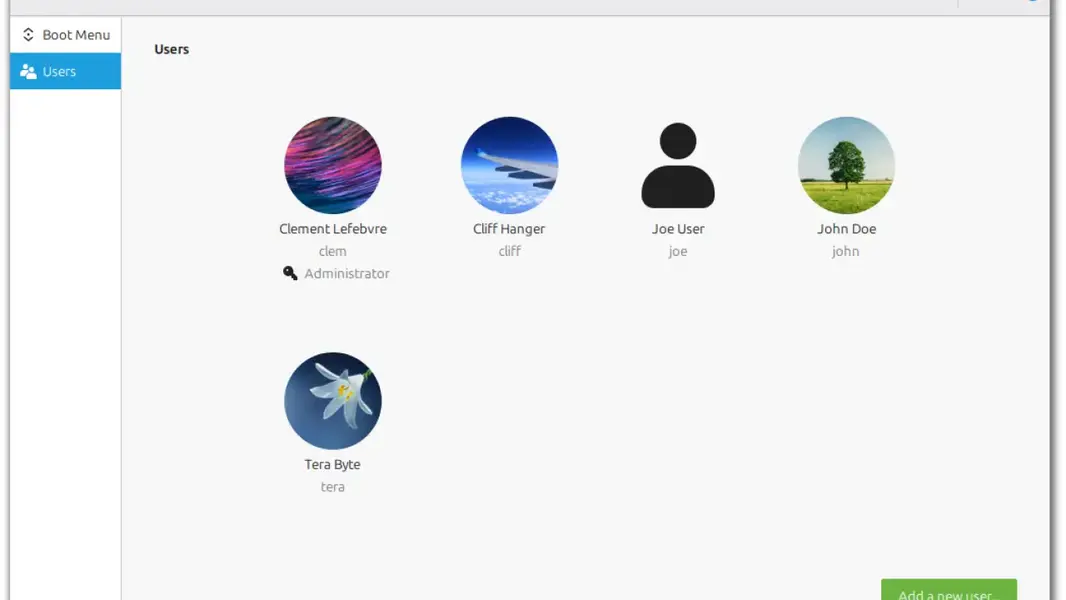Image resolution: width=1066 pixels, height=600 pixels.
Task: Click the username tera
Action: 332,487
